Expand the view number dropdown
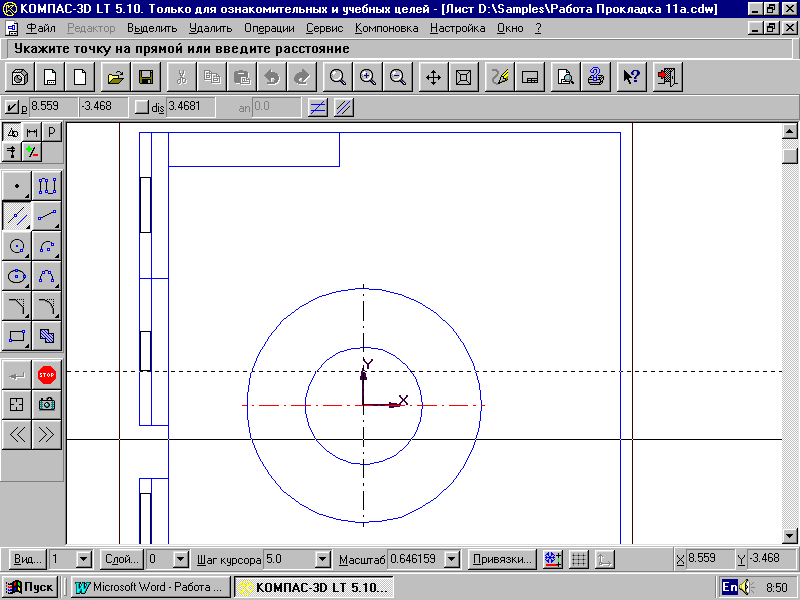This screenshot has height=600, width=800. (84, 559)
